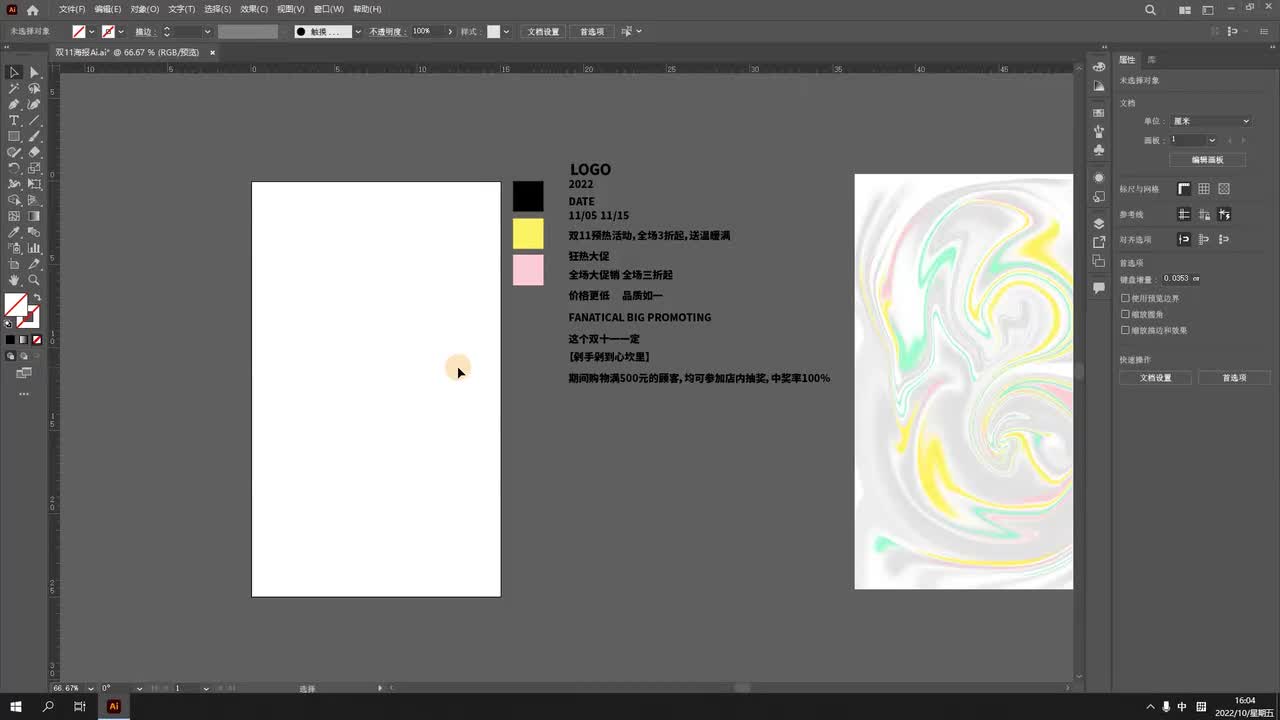
Task: Open the Layers panel icon
Action: pyautogui.click(x=1099, y=223)
